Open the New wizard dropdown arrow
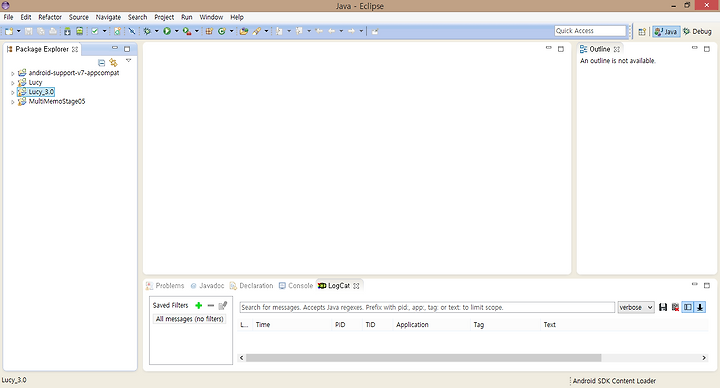The image size is (720, 388). tap(18, 31)
